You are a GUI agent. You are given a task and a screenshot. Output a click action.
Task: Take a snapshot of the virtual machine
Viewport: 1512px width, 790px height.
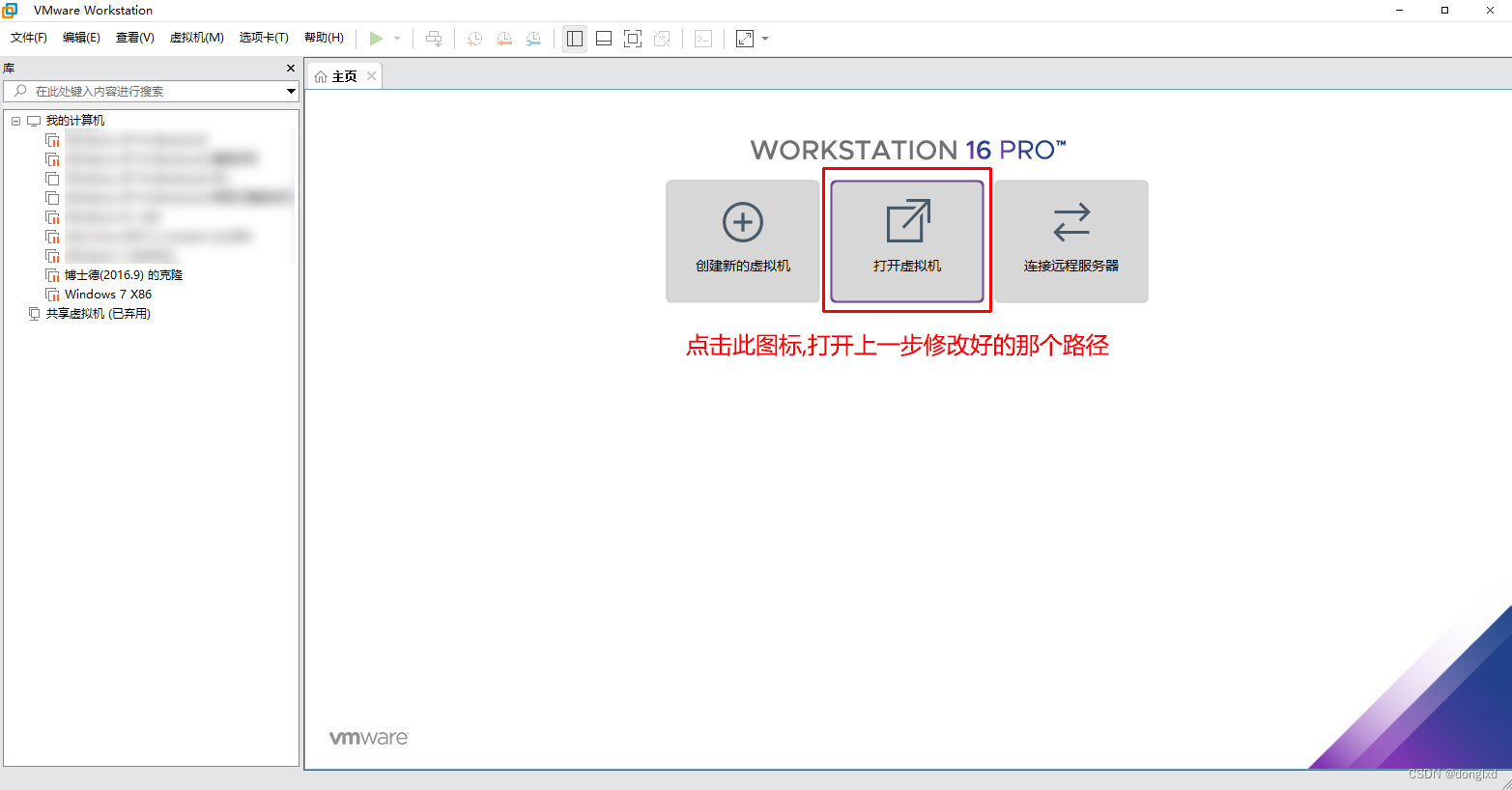pos(473,39)
